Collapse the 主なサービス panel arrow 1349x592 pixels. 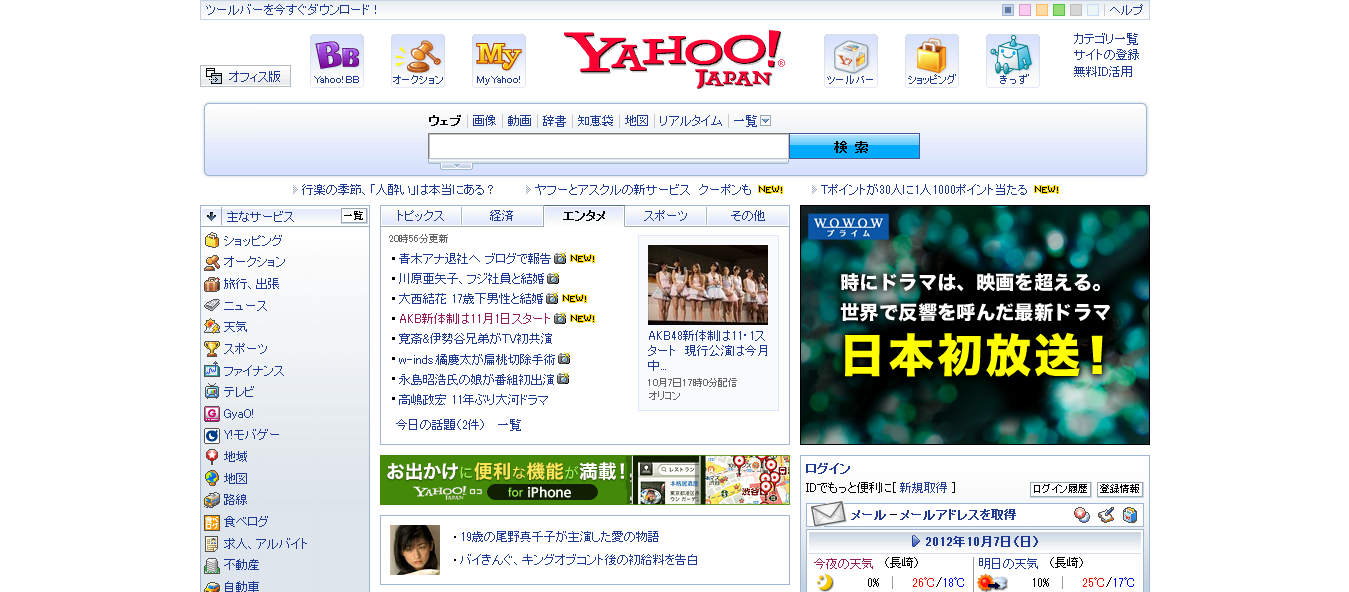[x=212, y=216]
